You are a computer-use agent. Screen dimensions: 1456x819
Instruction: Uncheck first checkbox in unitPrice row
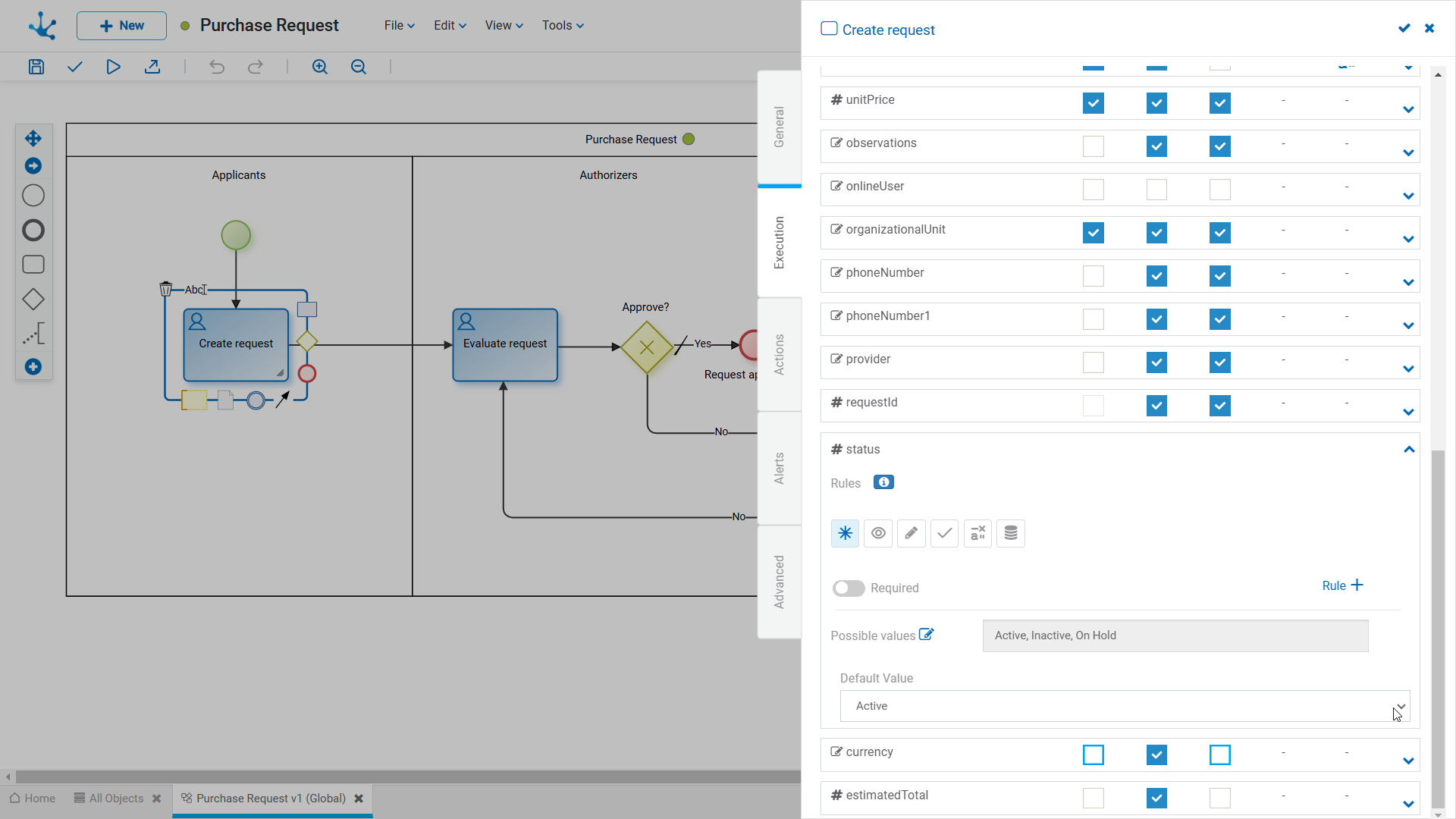1093,103
